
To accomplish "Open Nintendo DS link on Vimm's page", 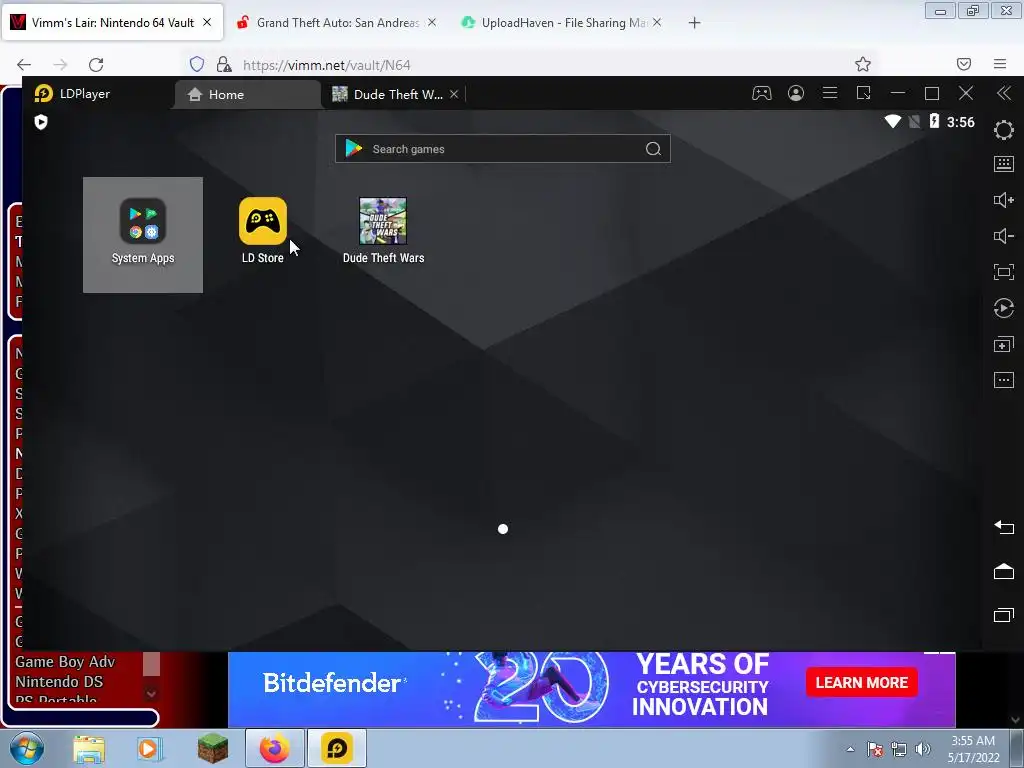I will (x=59, y=682).
